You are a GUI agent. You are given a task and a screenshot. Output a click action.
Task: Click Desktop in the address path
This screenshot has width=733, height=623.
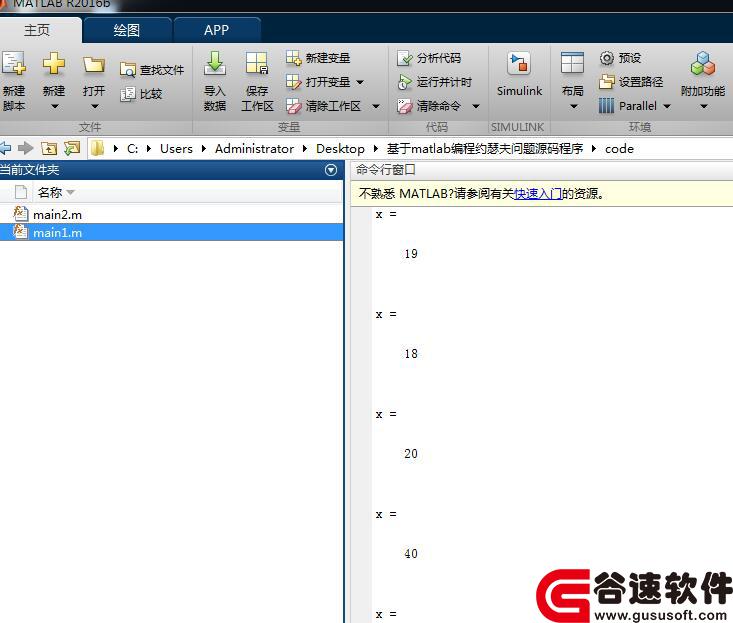coord(340,149)
